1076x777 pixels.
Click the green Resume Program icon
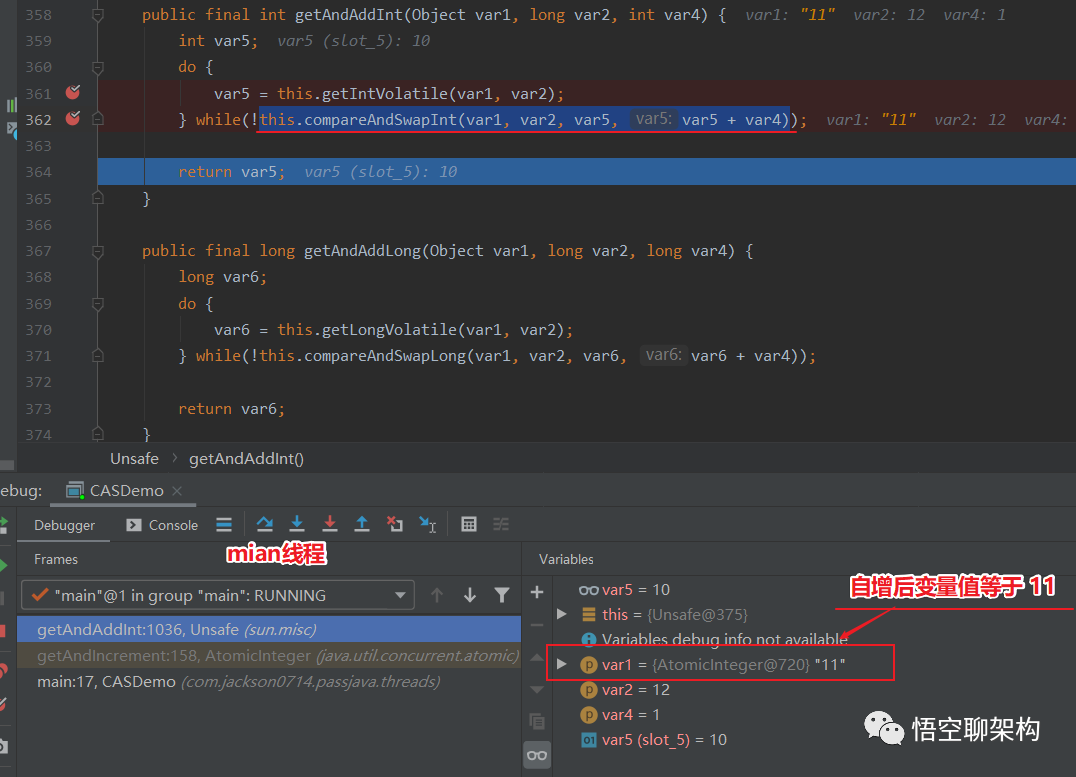click(x=3, y=566)
